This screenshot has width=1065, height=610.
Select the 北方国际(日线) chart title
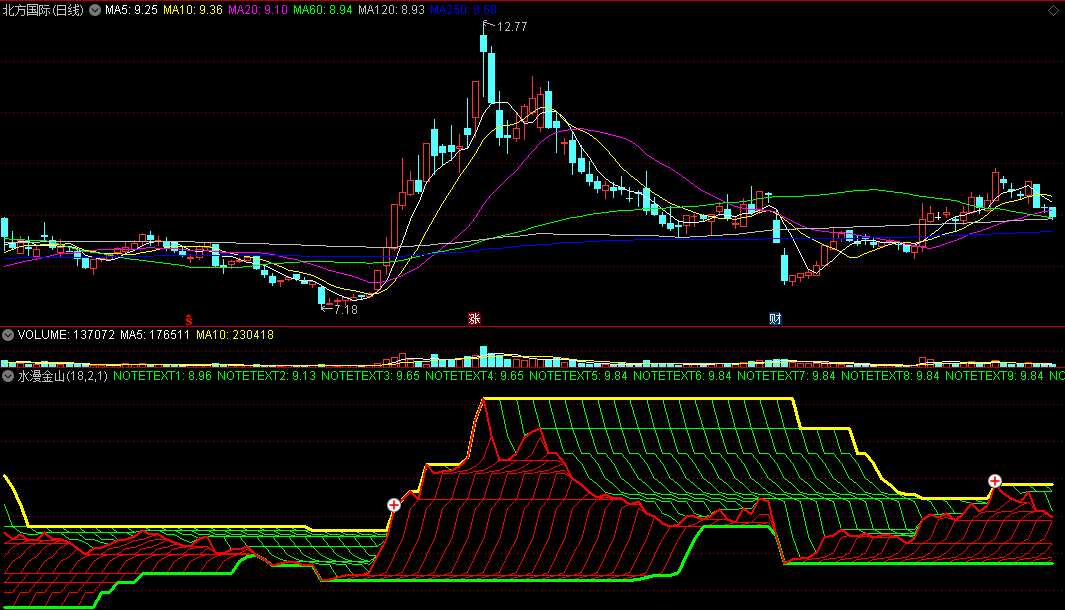coord(43,10)
